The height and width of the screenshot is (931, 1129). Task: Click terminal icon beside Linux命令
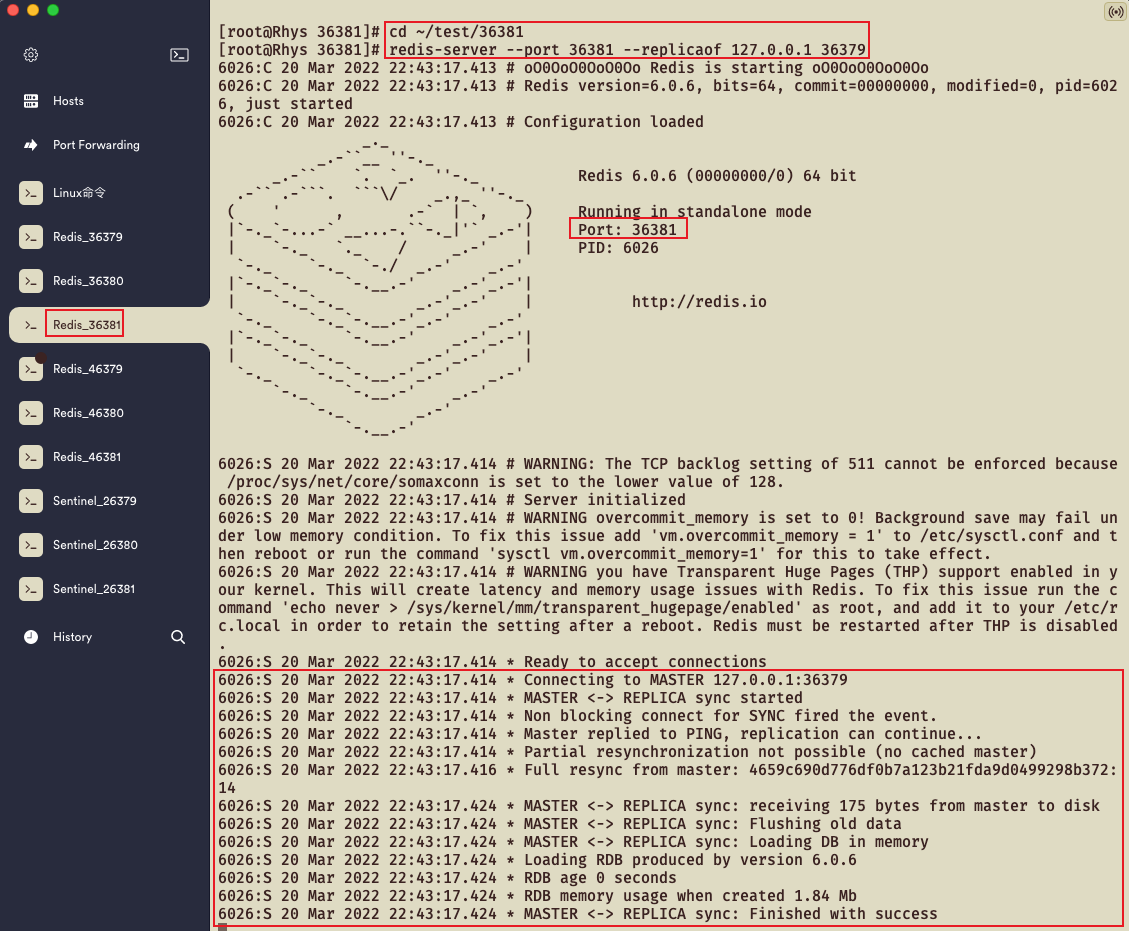click(x=31, y=193)
